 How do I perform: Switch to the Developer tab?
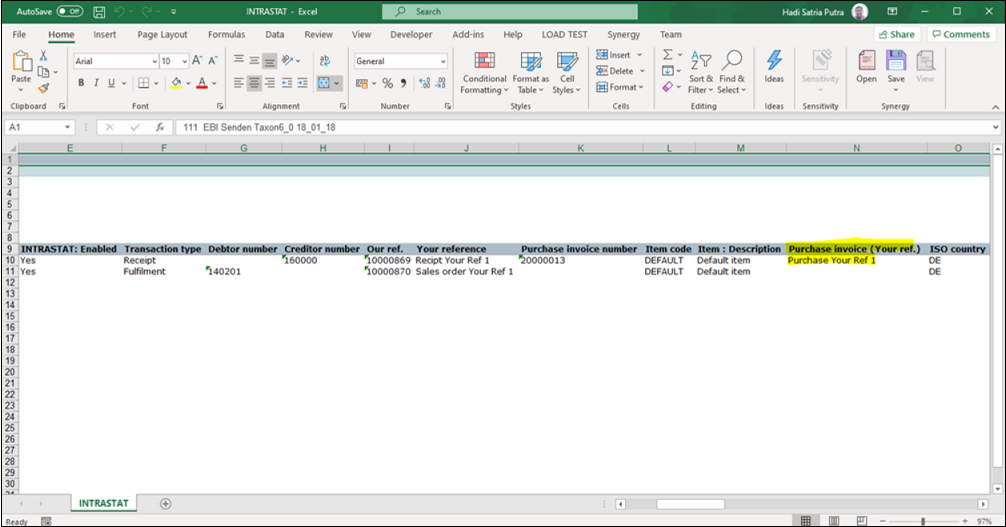(x=411, y=34)
